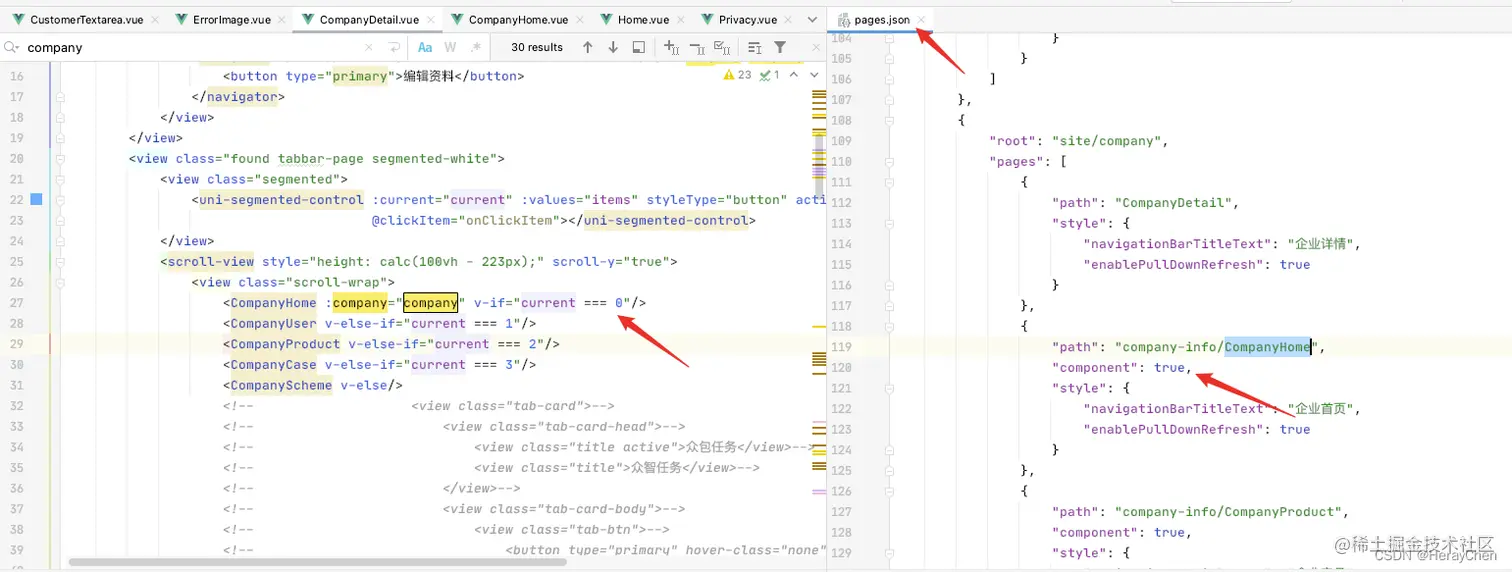Jump to next search occurrence
This screenshot has height=572, width=1512.
613,47
